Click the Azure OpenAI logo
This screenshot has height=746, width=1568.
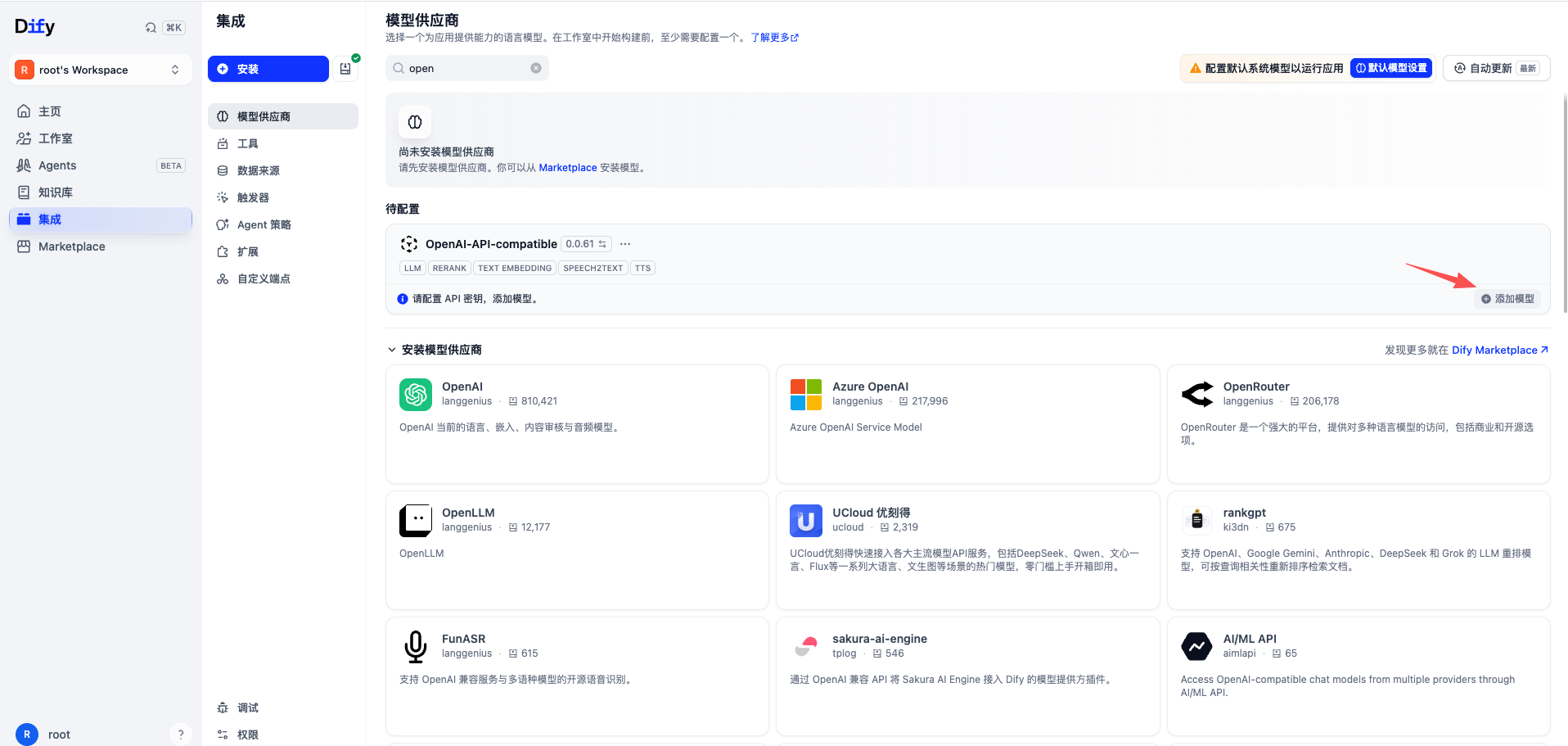(x=806, y=394)
